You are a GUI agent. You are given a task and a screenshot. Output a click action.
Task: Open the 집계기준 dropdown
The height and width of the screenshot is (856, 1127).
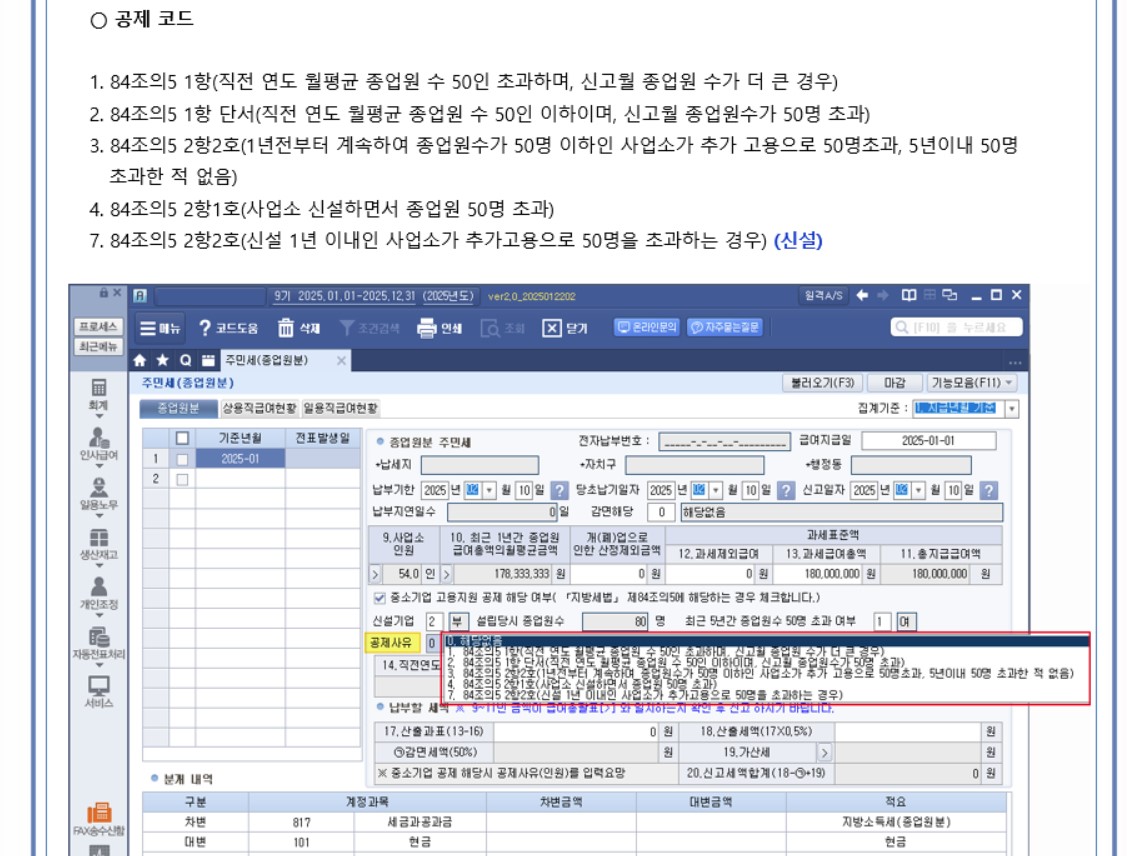(1011, 409)
